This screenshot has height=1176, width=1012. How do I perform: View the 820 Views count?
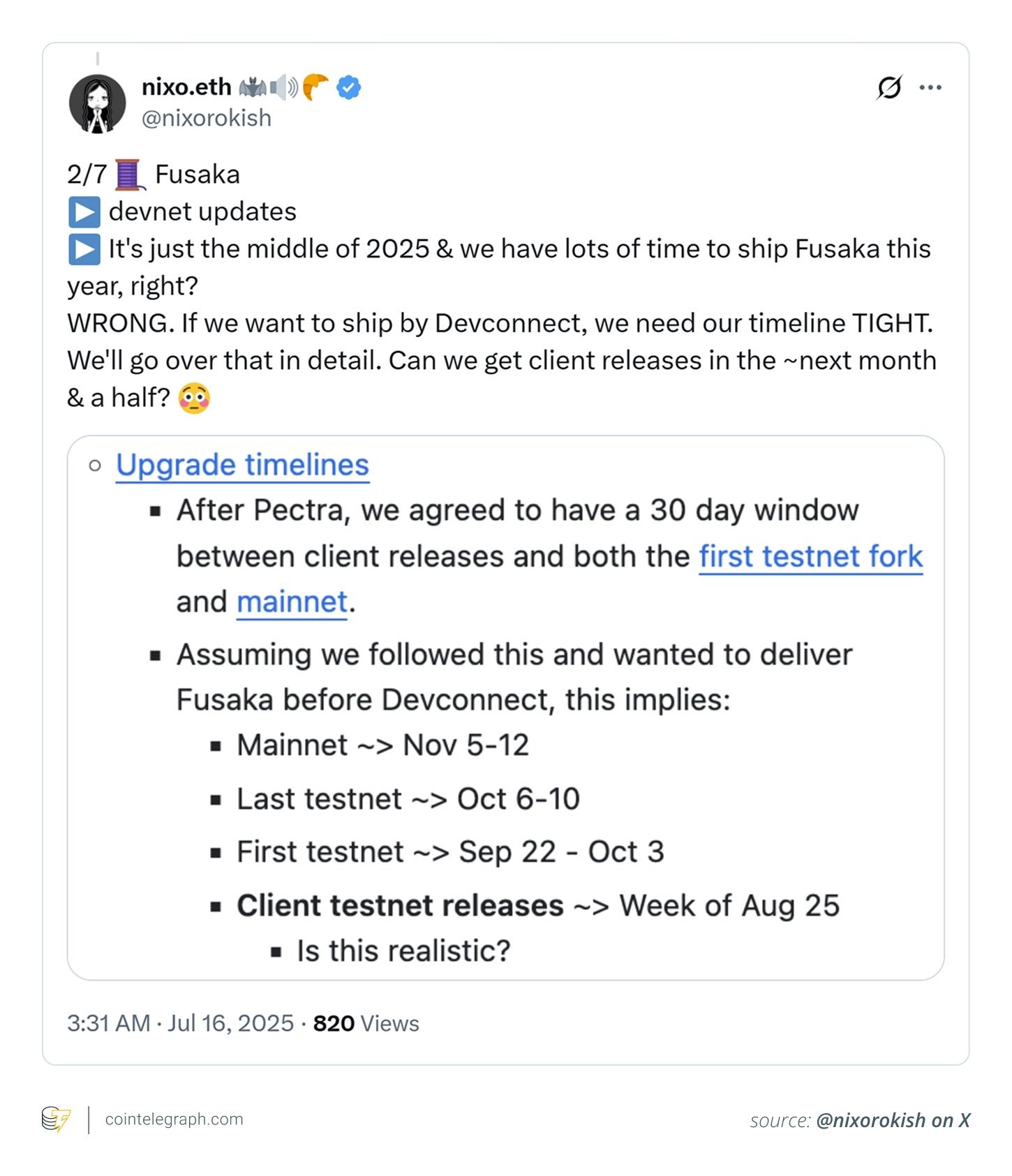point(366,1023)
